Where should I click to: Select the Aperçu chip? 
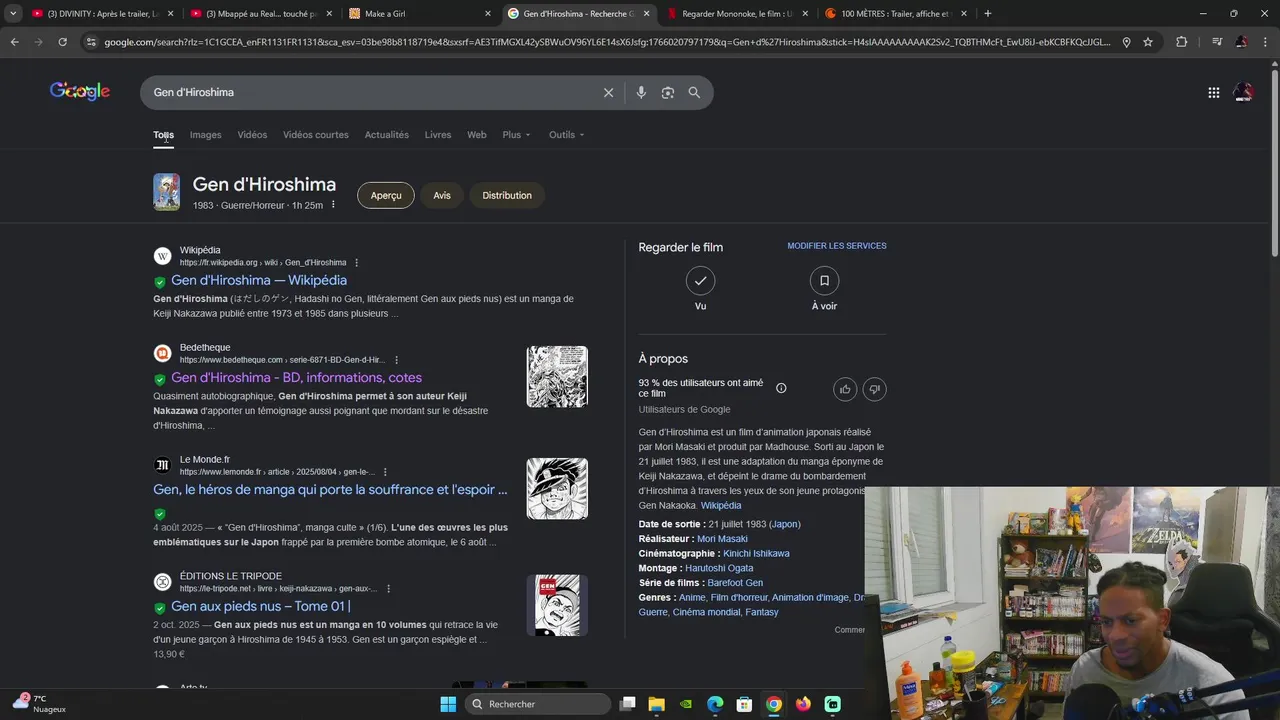pos(386,195)
